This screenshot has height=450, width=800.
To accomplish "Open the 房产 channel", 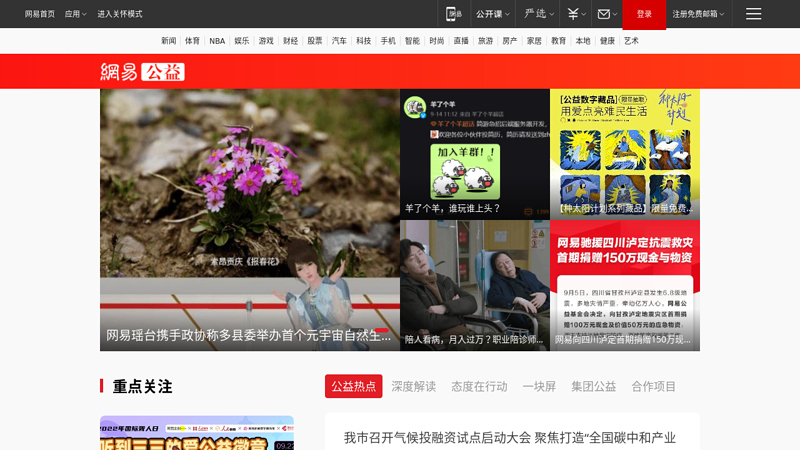I will 510,41.
